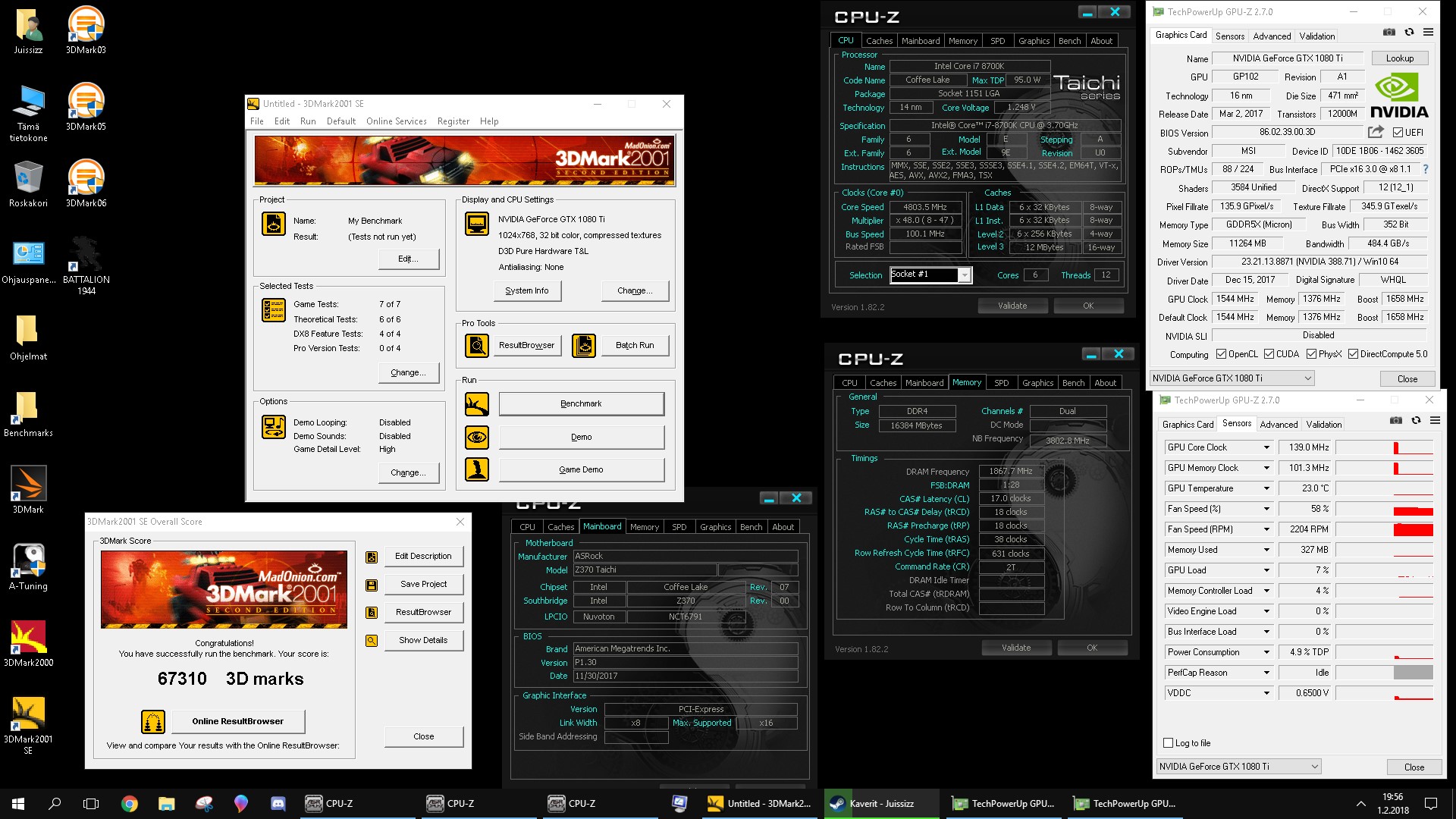
Task: Launch the 3DMark2000 desktop shortcut
Action: (28, 643)
